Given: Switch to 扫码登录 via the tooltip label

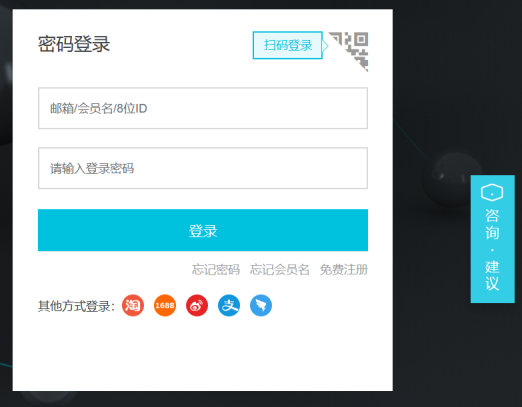Looking at the screenshot, I should click(288, 45).
